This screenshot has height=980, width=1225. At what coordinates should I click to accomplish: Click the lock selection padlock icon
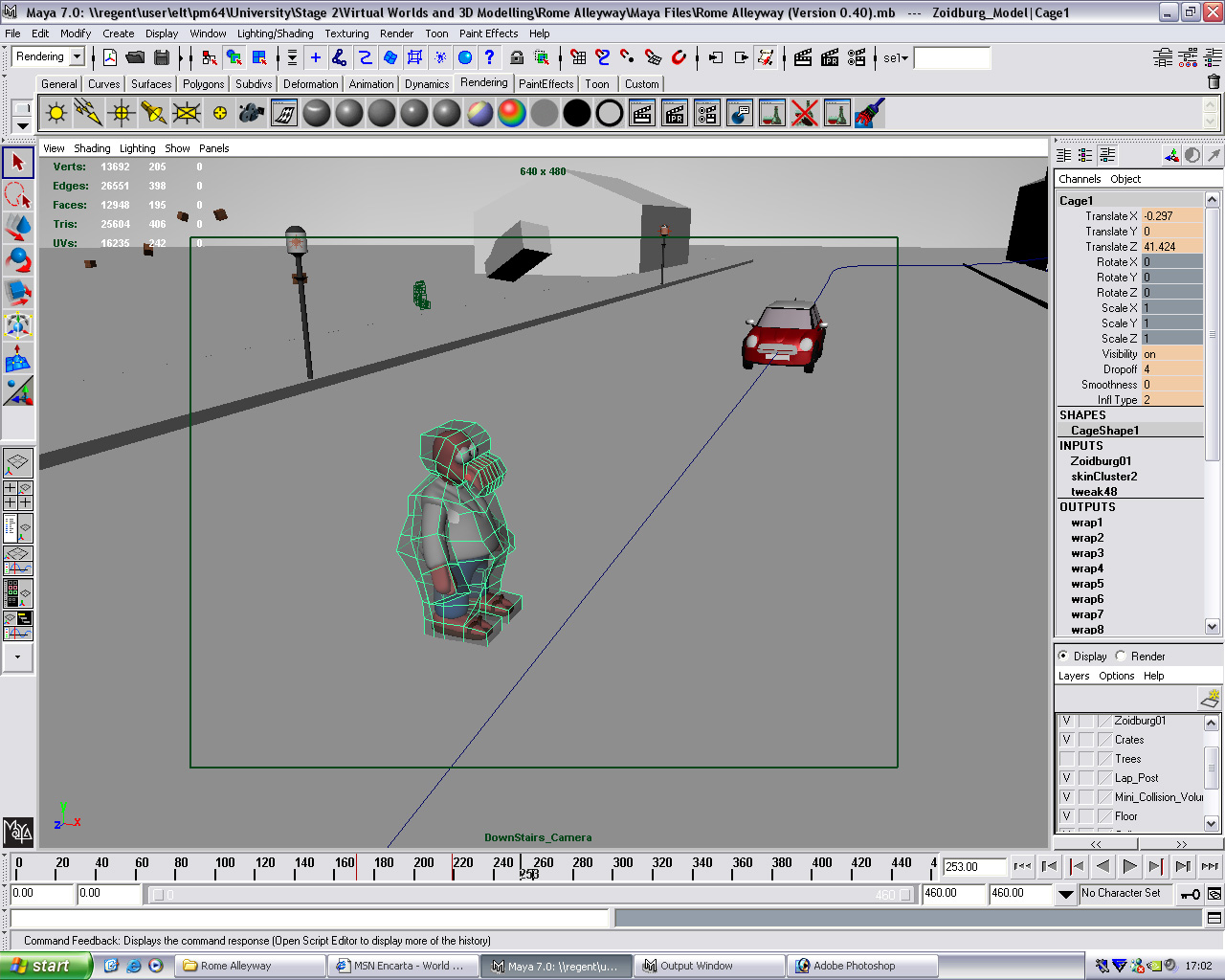click(x=517, y=57)
